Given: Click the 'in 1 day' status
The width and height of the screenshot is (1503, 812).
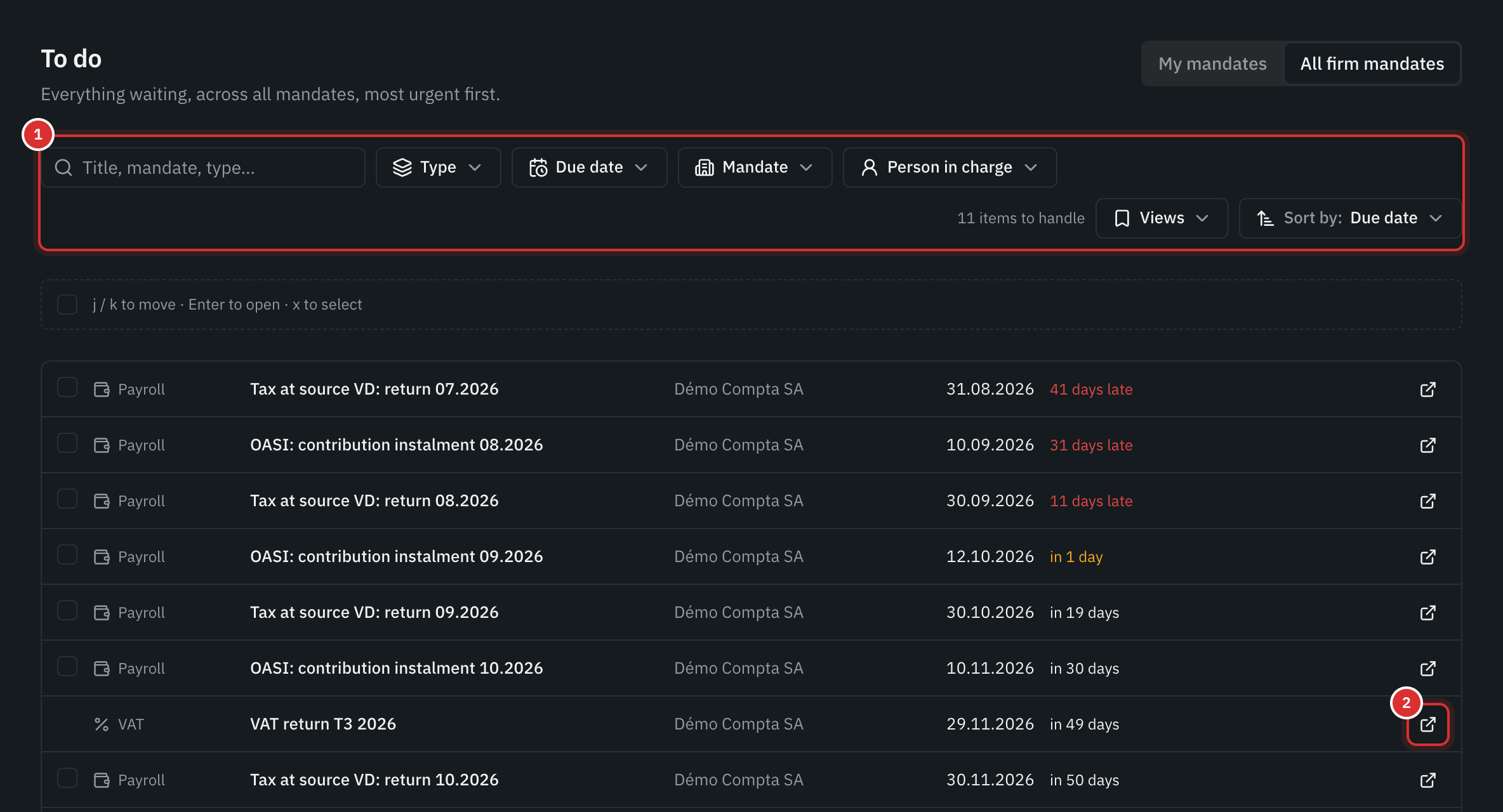Looking at the screenshot, I should [1076, 556].
